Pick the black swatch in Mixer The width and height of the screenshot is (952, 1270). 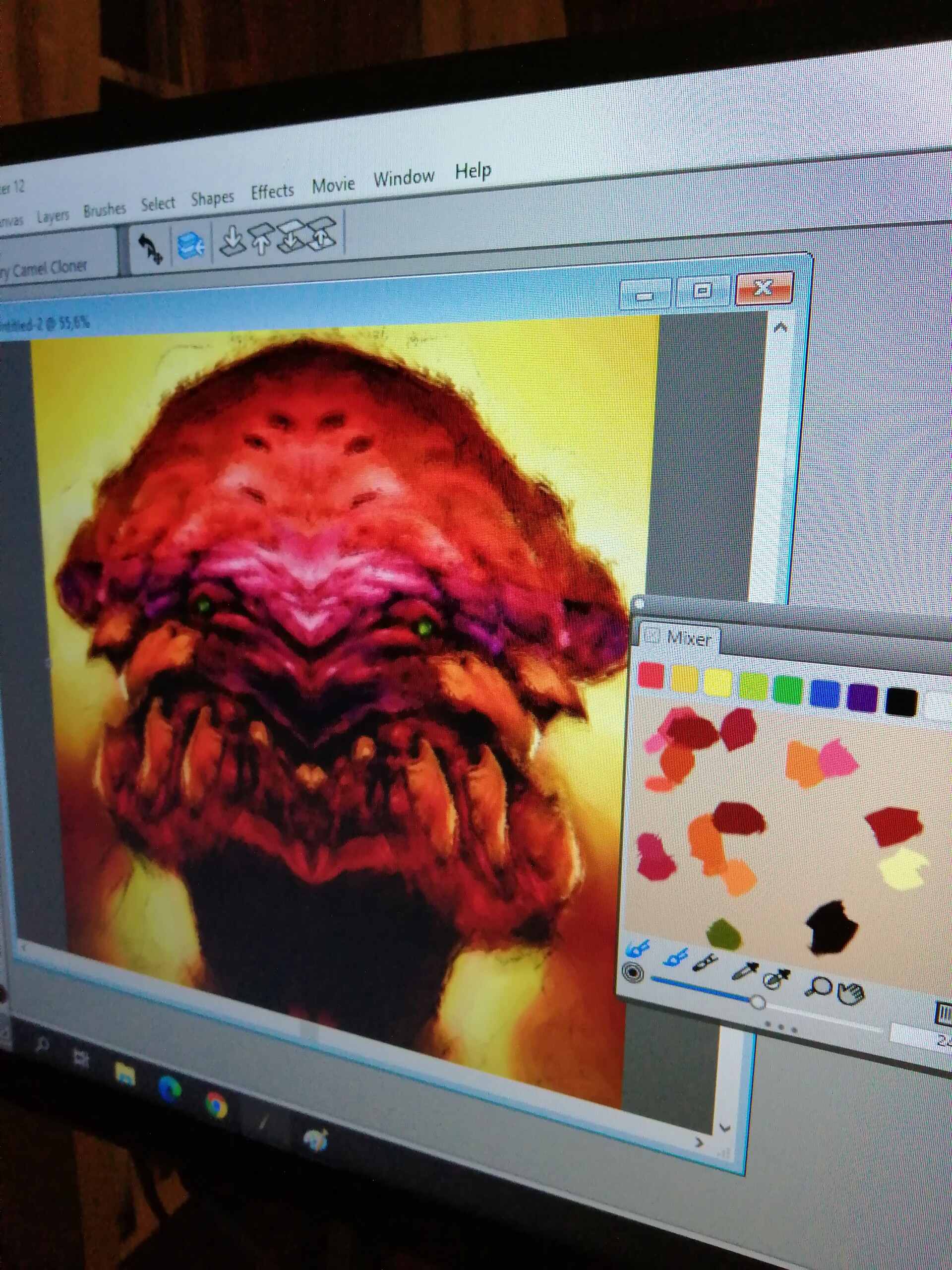(x=901, y=701)
